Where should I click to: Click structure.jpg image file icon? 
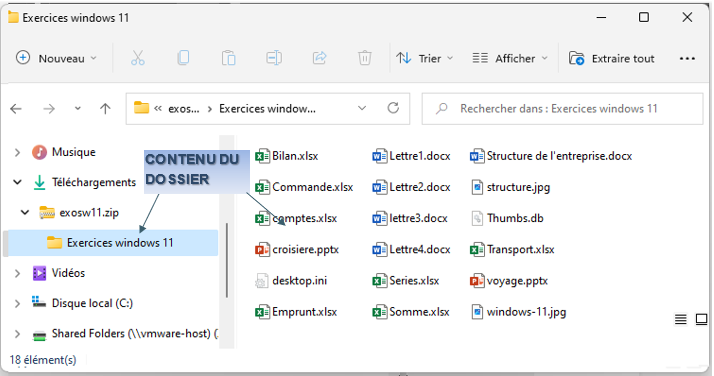point(477,187)
